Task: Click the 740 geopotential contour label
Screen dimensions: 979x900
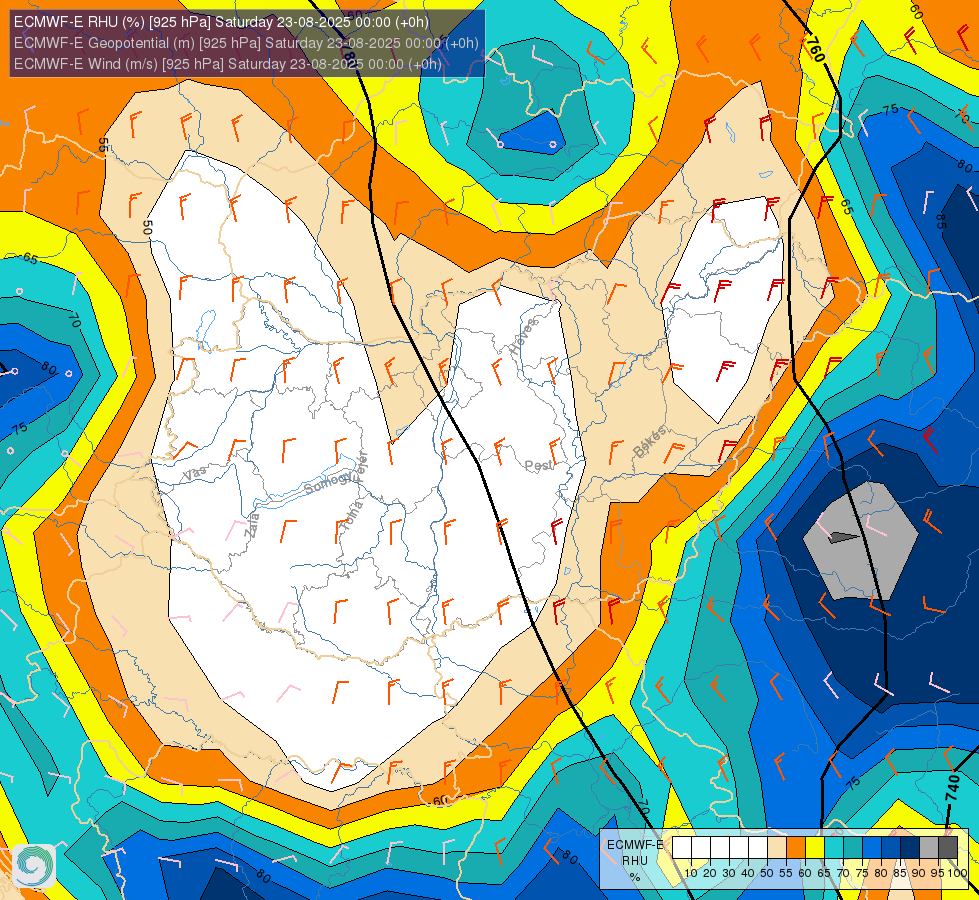Action: tap(953, 788)
